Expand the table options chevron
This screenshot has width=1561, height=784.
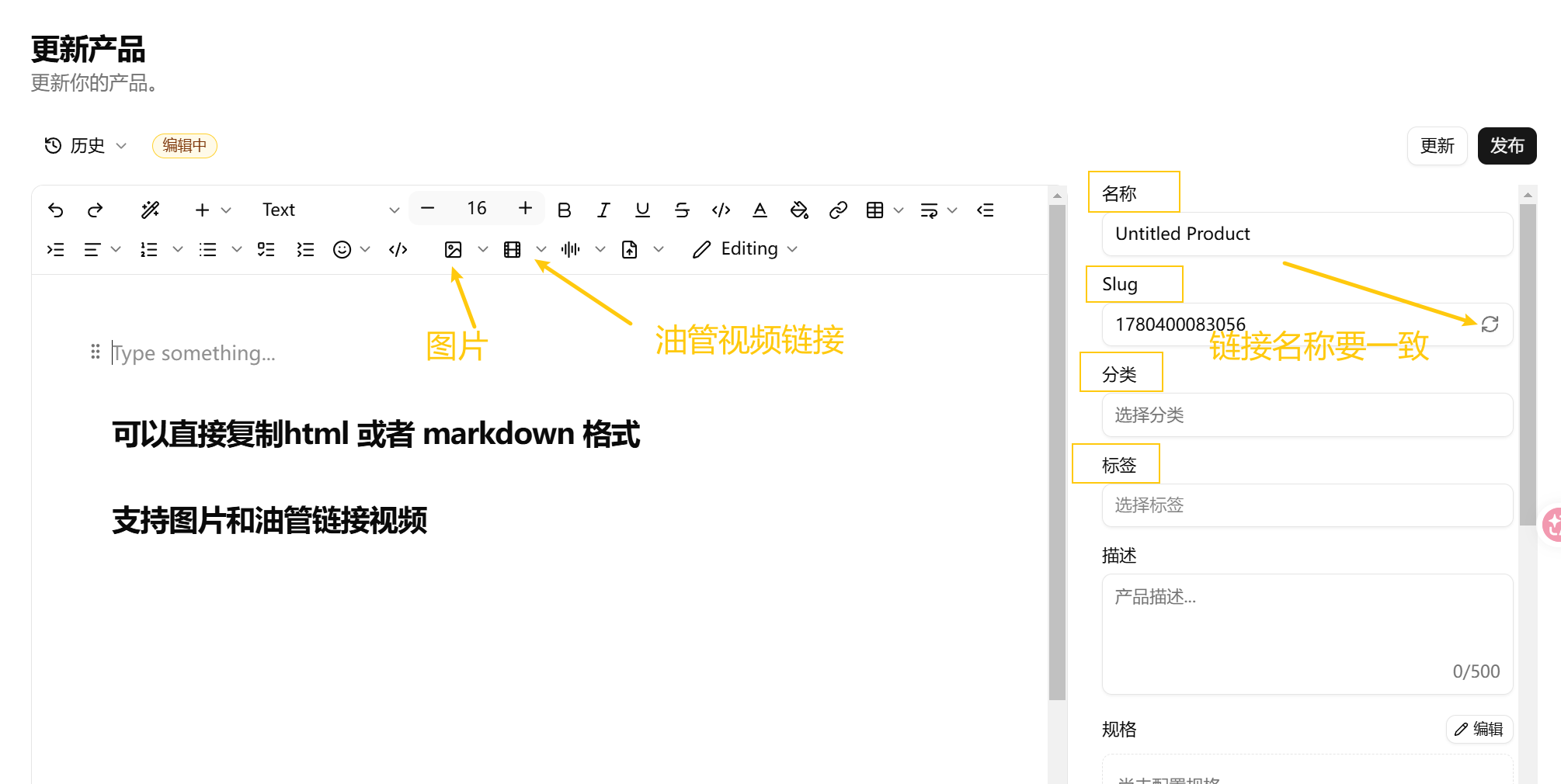pos(899,210)
